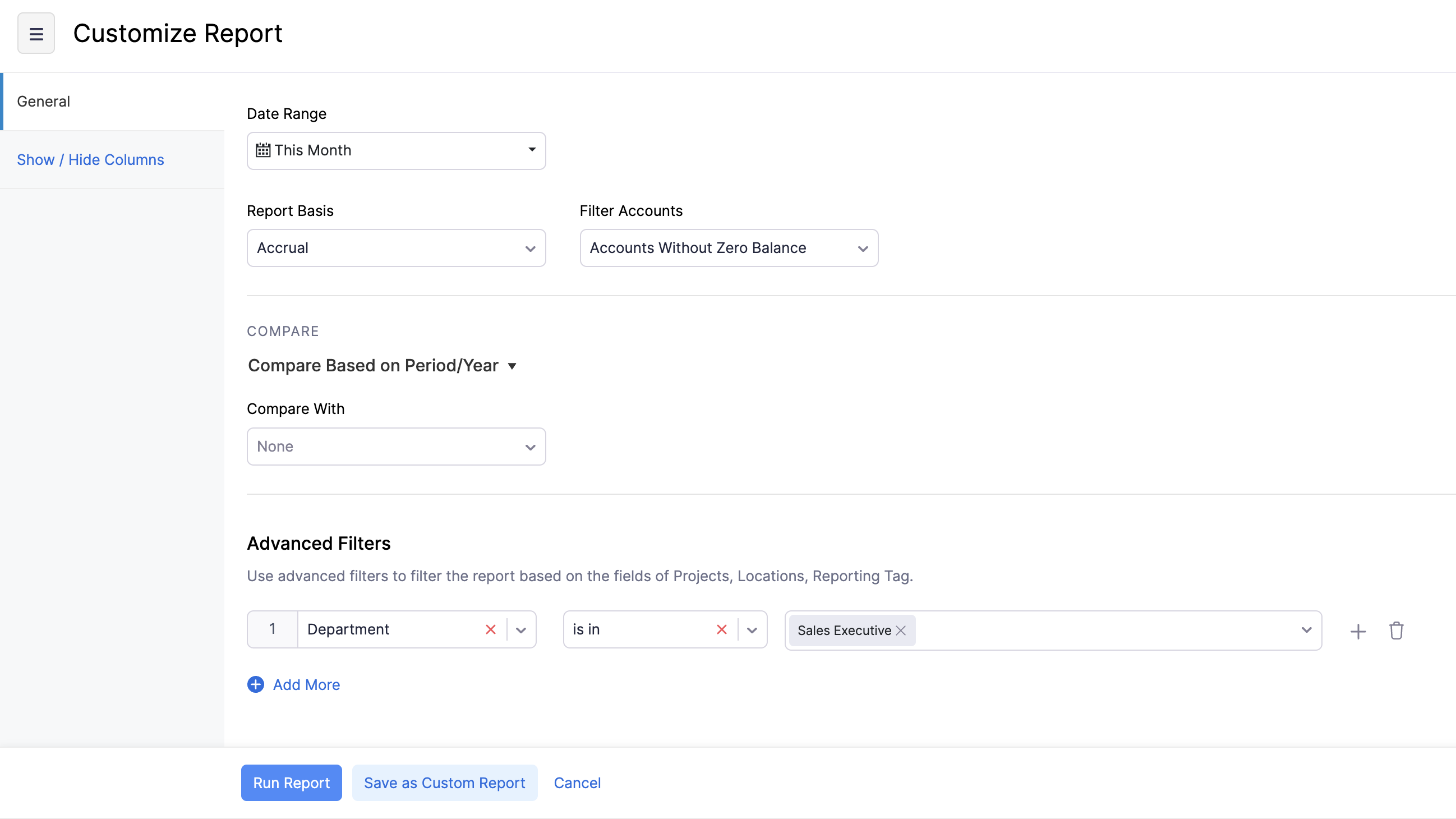Image resolution: width=1456 pixels, height=819 pixels.
Task: Click Cancel to discard changes
Action: click(577, 783)
